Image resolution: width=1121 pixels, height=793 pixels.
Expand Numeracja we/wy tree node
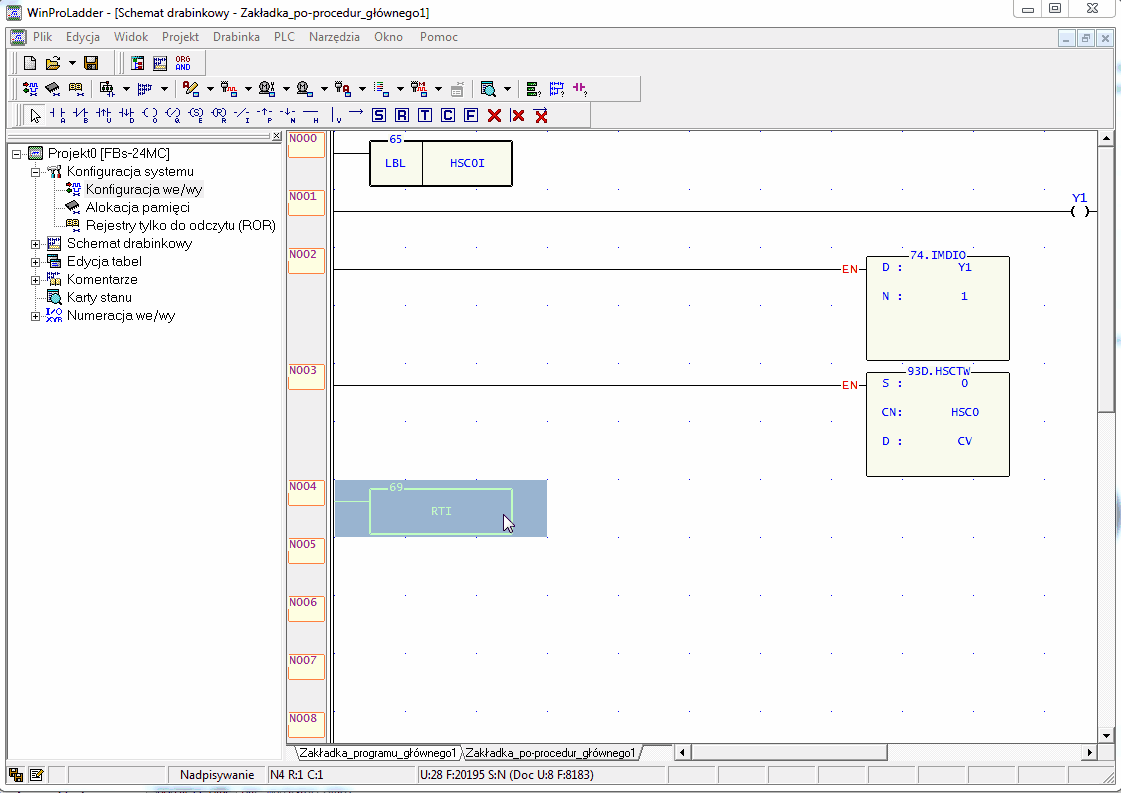pyautogui.click(x=35, y=316)
